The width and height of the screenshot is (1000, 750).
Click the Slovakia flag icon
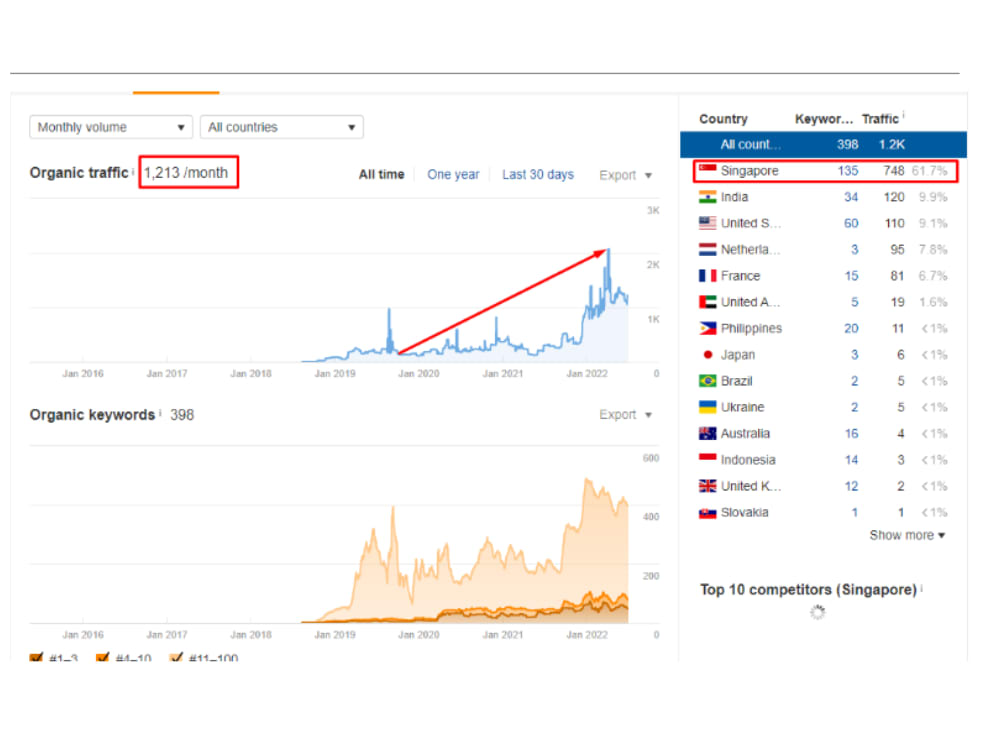tap(707, 513)
